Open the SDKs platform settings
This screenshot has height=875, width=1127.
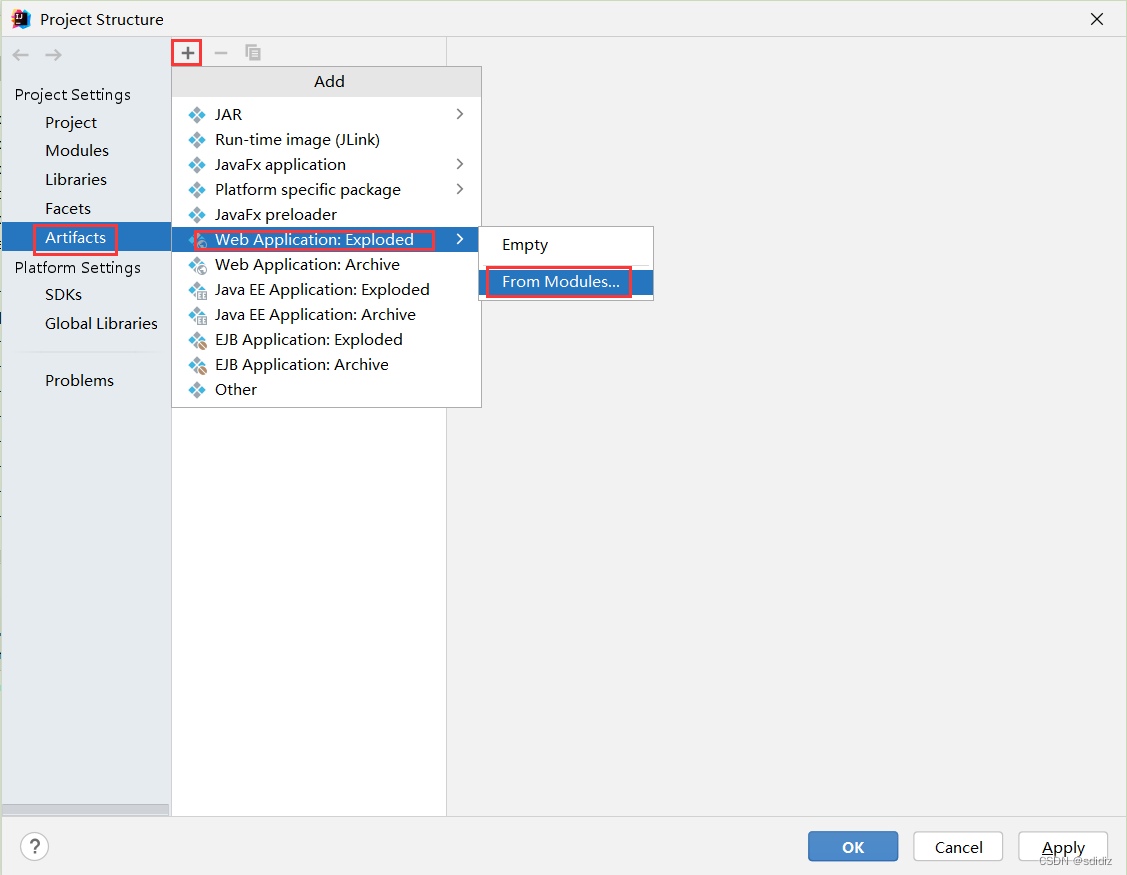click(63, 295)
